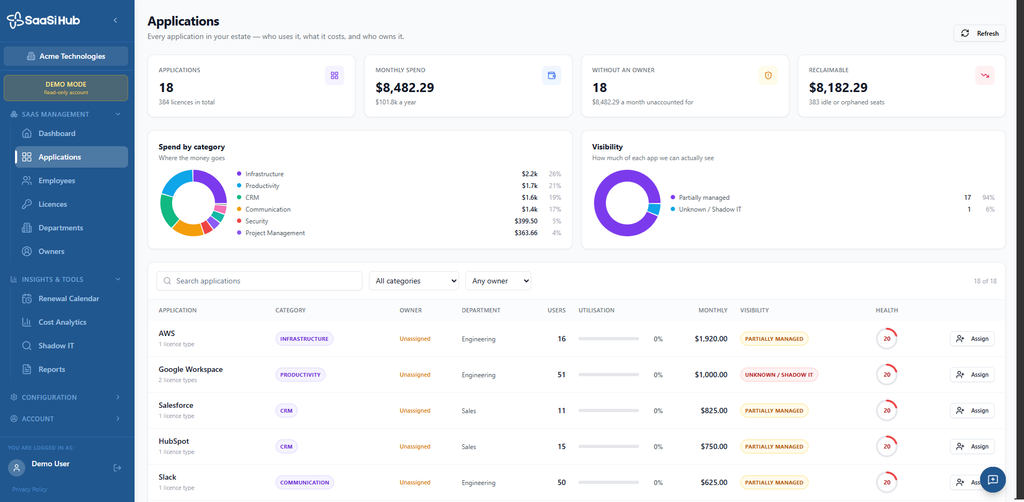Open the Departments page

72,228
